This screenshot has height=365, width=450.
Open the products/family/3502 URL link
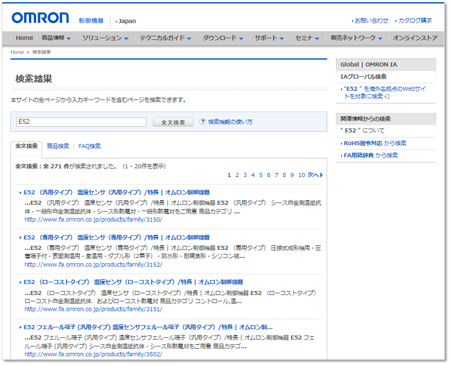pos(93,354)
